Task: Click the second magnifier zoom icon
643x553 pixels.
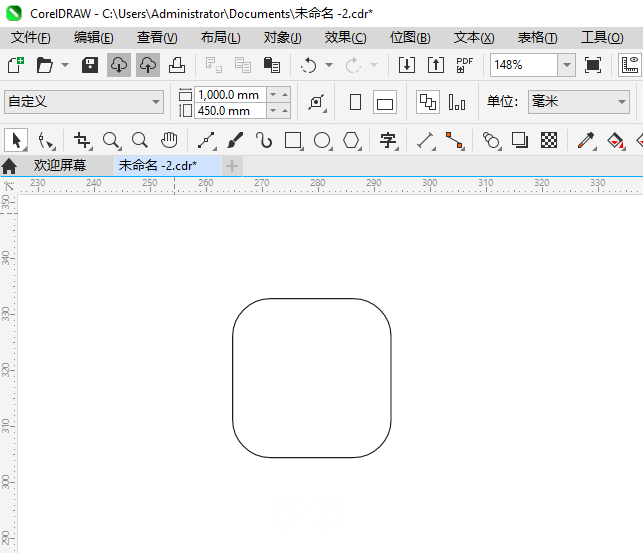Action: click(x=140, y=140)
